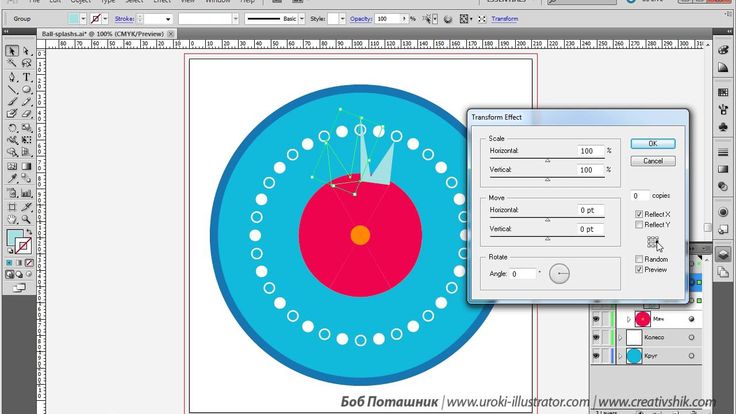
Task: Select the Eraser tool
Action: (26, 114)
